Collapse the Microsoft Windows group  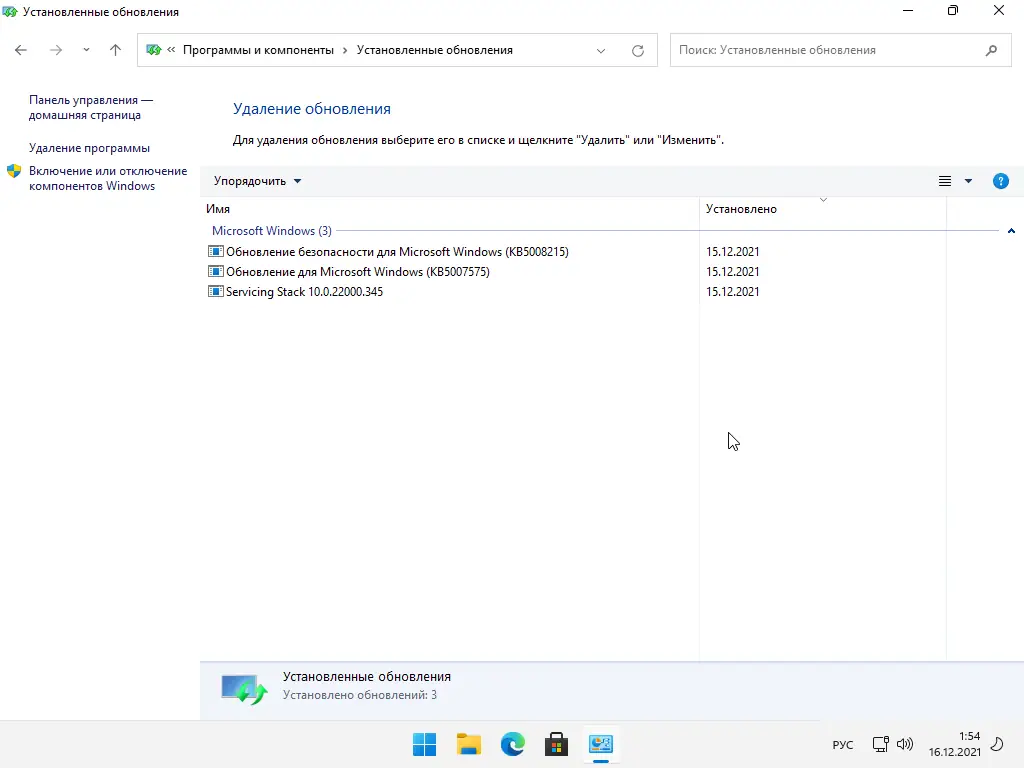point(1011,231)
